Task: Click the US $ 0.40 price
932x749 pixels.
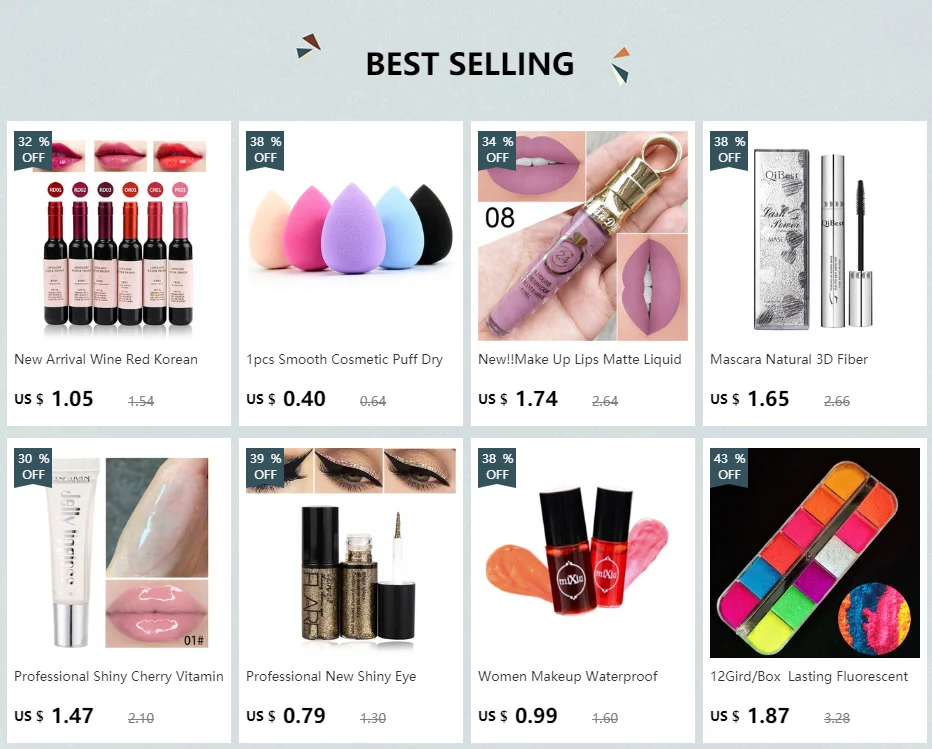Action: [286, 398]
